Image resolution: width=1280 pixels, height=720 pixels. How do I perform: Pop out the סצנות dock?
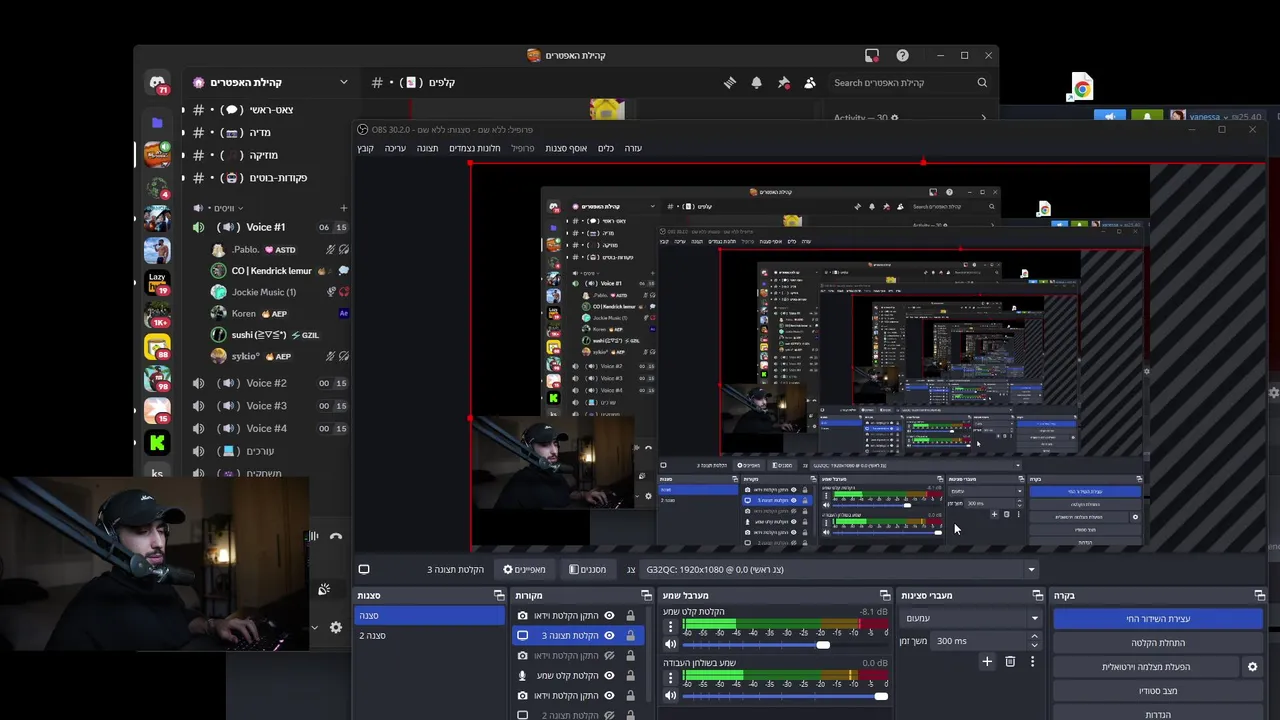tap(499, 596)
